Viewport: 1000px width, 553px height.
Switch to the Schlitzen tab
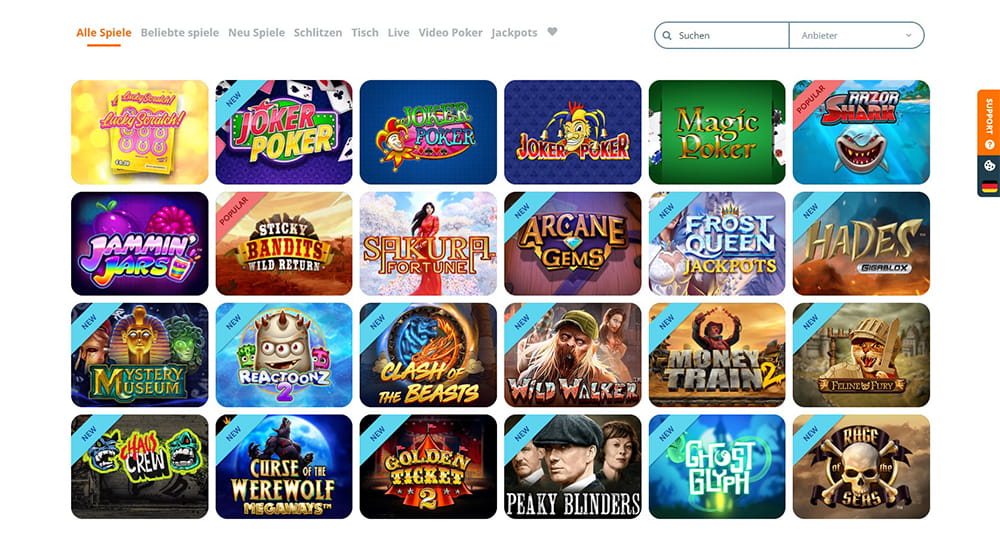[x=318, y=33]
